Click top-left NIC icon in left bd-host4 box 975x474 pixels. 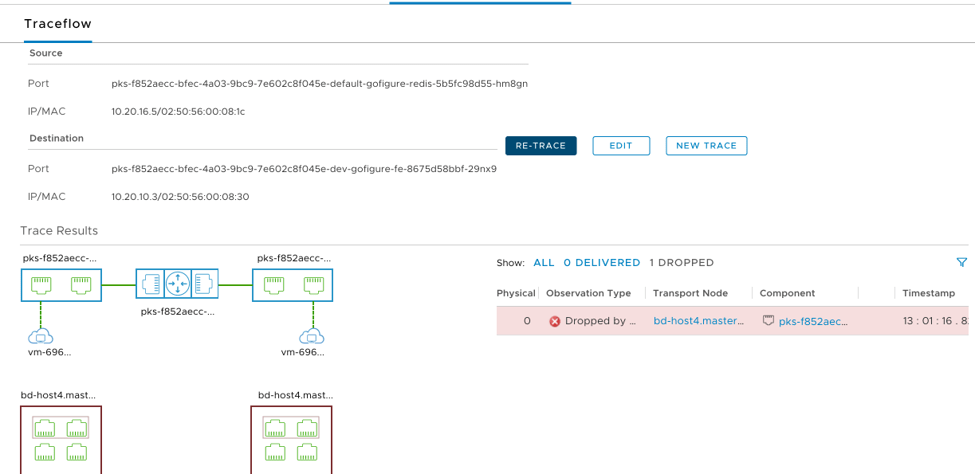tap(45, 428)
